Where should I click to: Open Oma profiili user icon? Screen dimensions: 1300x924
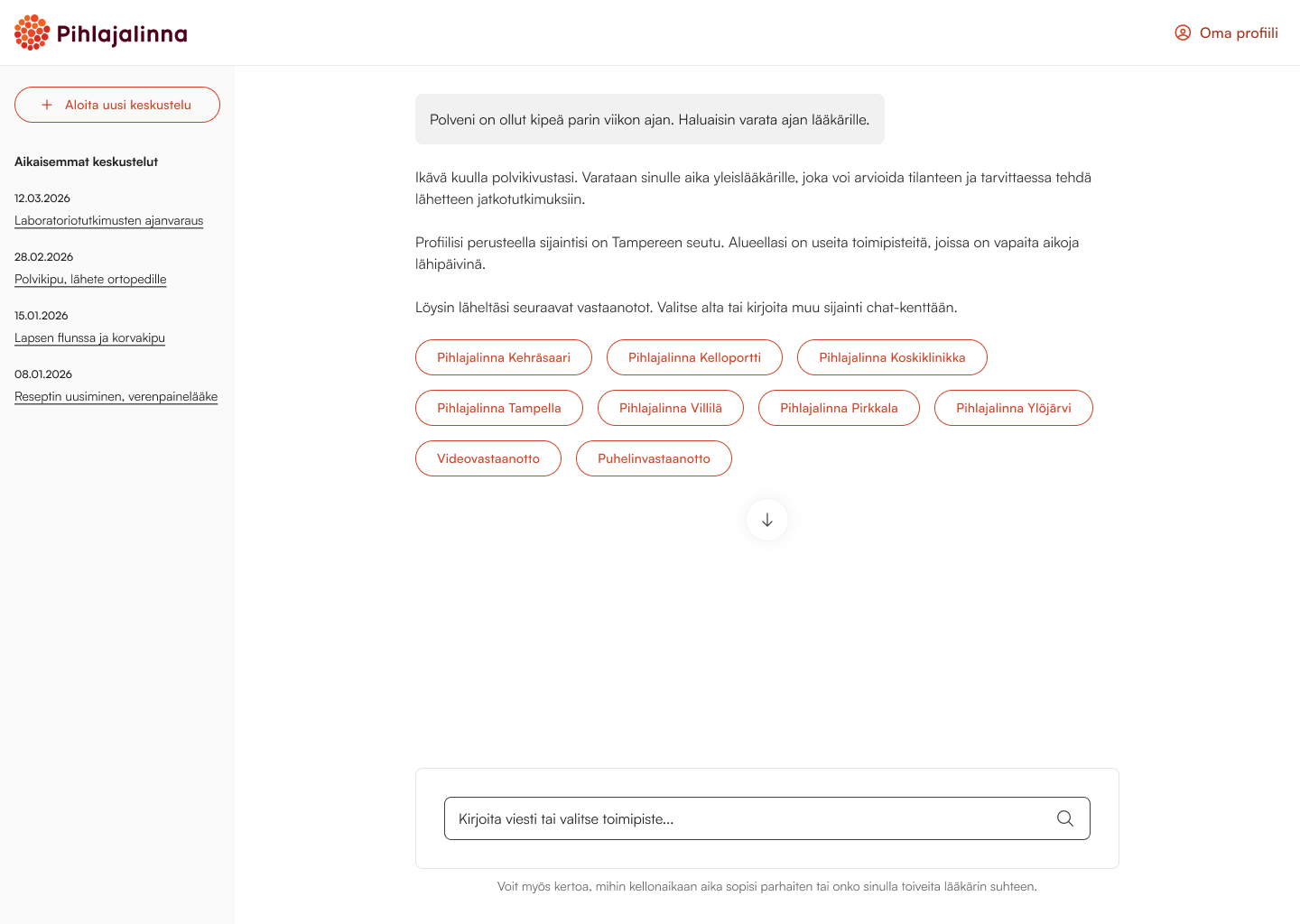pos(1183,32)
